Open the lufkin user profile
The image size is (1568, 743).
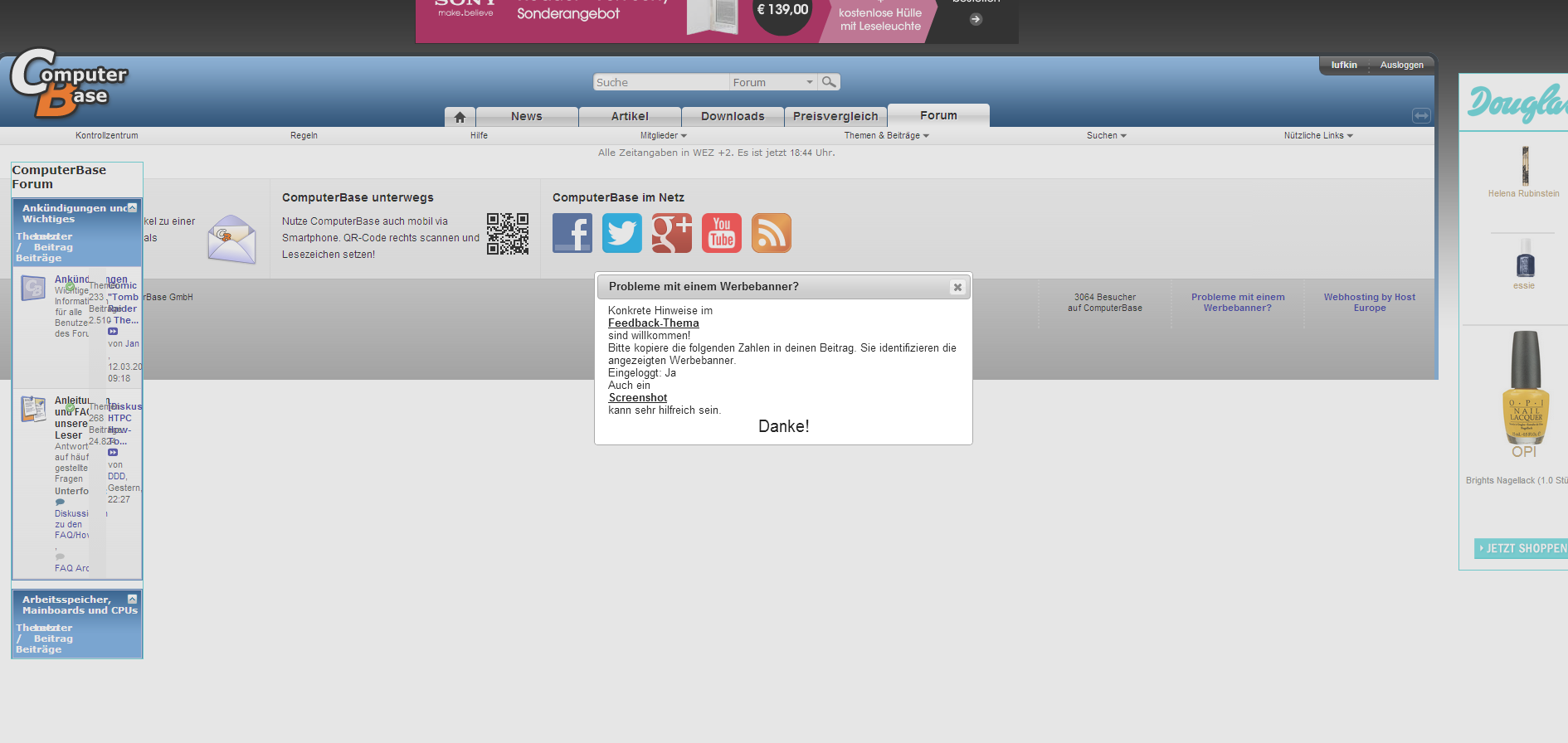pyautogui.click(x=1344, y=65)
